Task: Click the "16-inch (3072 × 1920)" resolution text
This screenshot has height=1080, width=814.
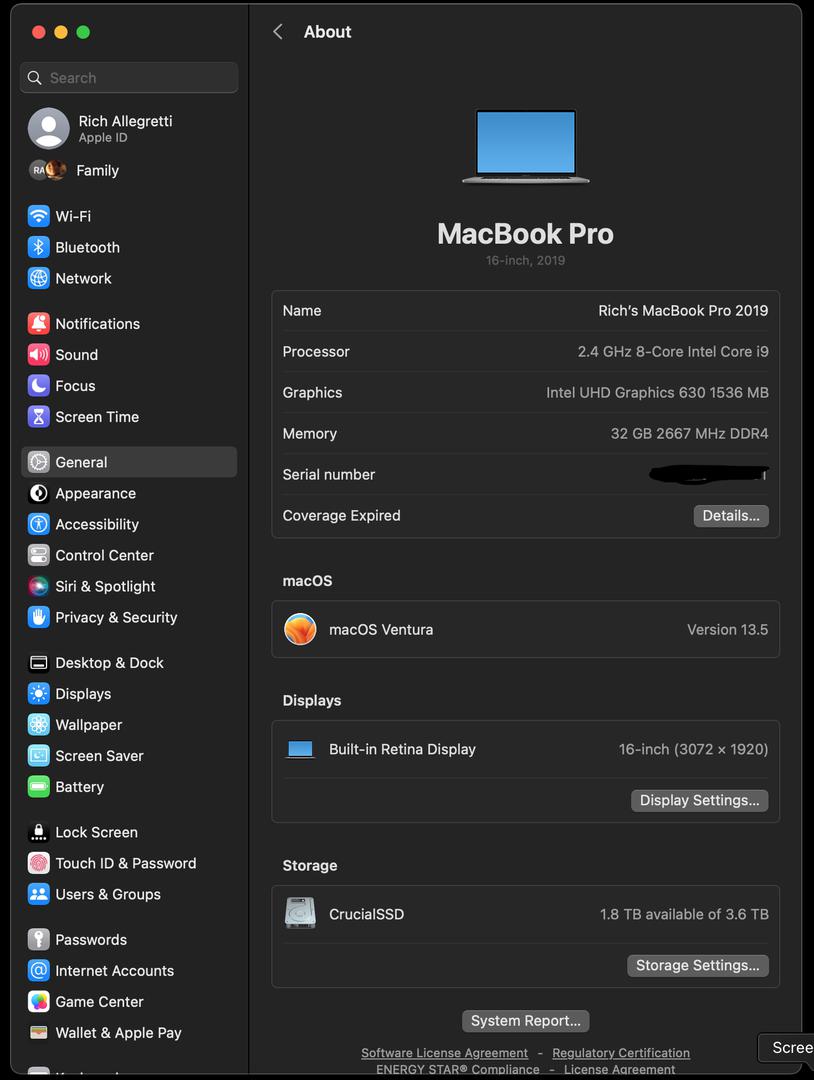Action: pos(693,749)
